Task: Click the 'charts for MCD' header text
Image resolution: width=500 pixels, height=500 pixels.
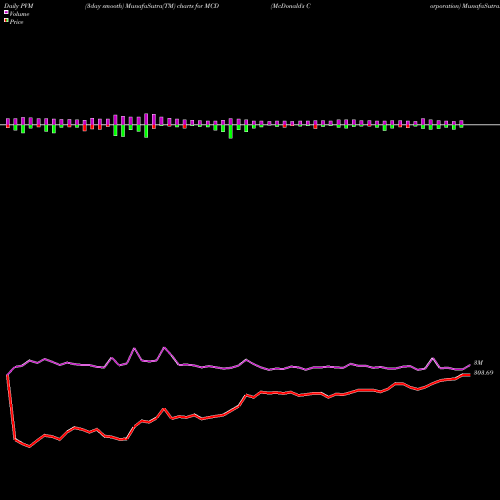Action: (x=198, y=6)
